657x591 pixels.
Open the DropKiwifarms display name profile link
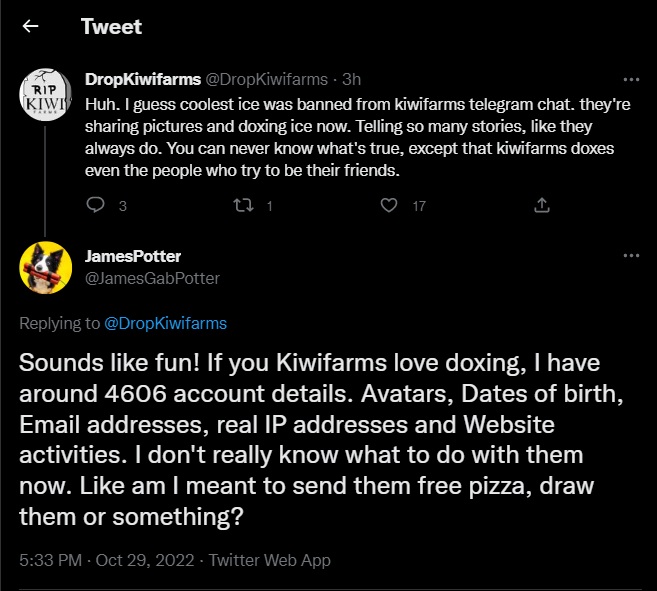click(143, 80)
